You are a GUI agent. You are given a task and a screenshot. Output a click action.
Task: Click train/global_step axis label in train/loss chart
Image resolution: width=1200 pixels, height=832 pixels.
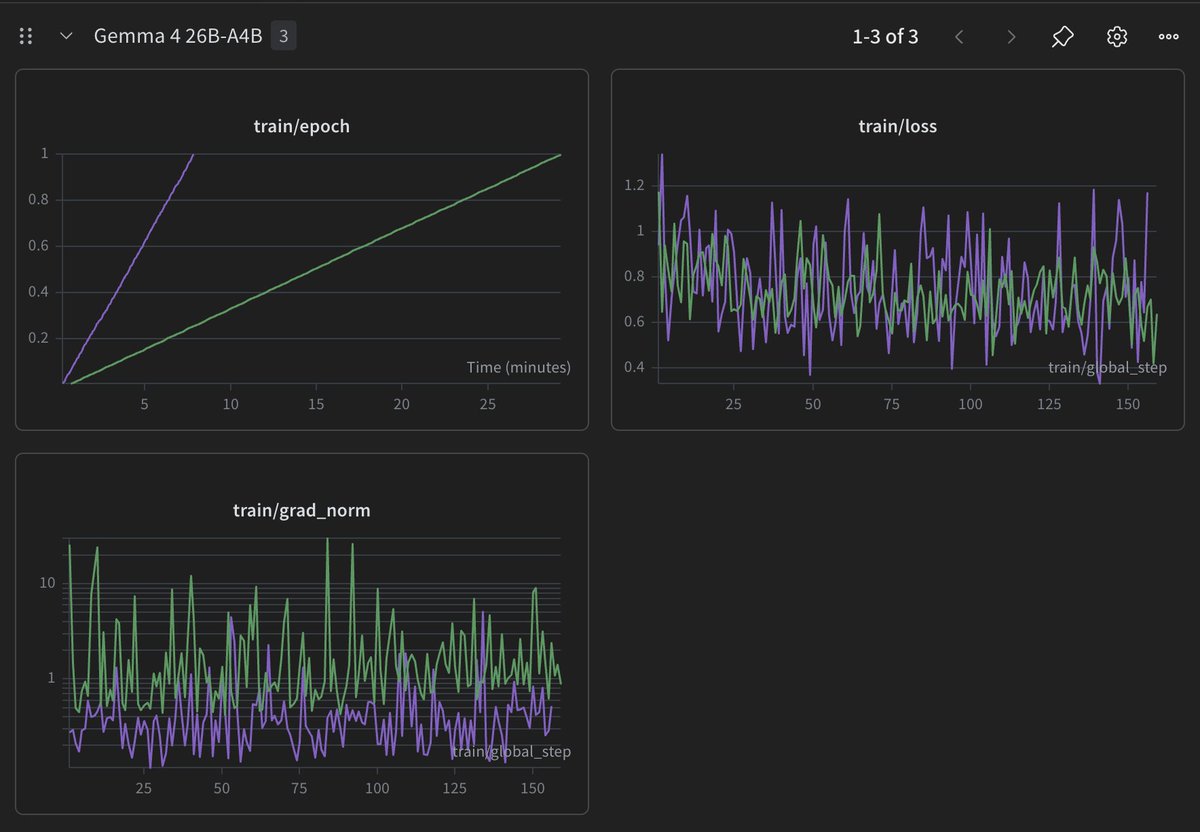point(1107,367)
